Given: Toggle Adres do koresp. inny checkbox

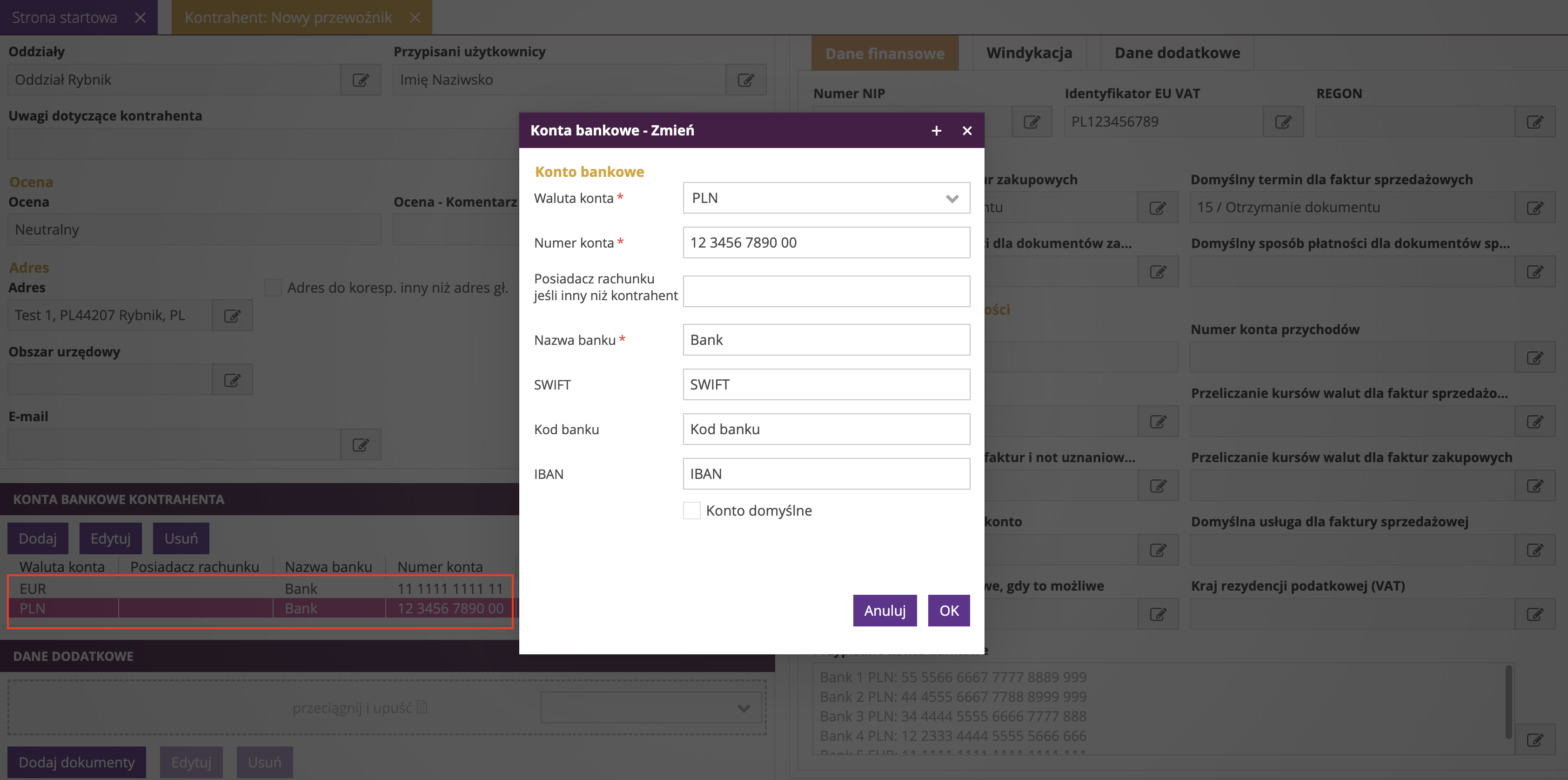Looking at the screenshot, I should tap(273, 288).
